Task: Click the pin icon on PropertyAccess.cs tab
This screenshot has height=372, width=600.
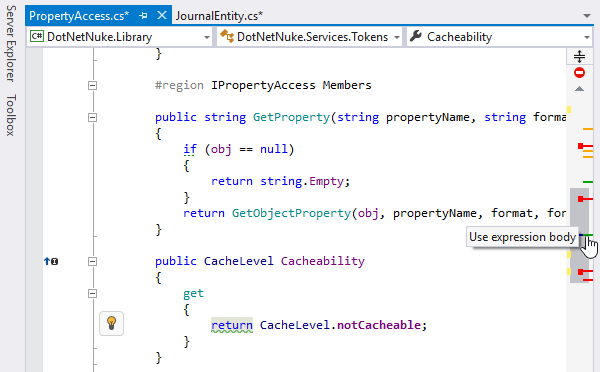Action: point(143,16)
